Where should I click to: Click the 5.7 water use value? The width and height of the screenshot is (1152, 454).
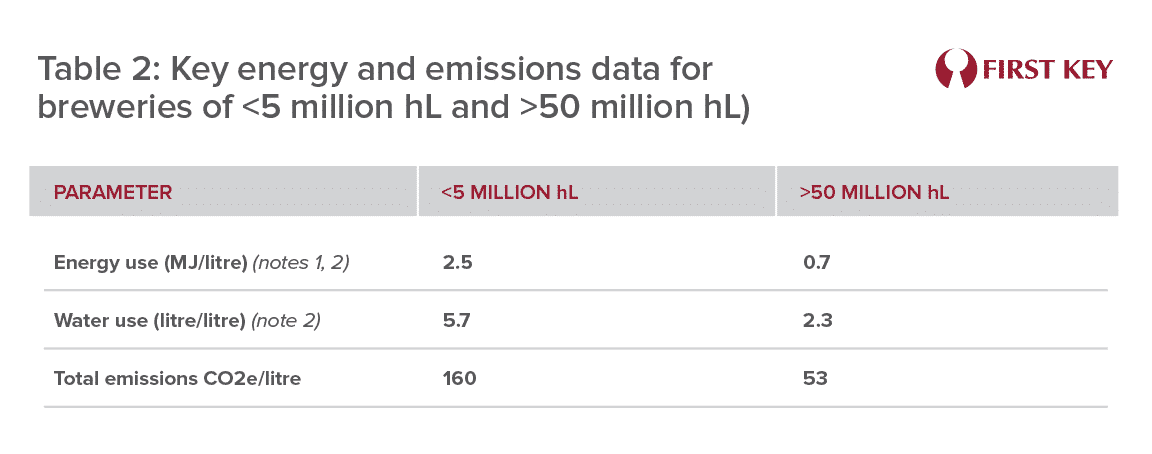click(x=456, y=321)
